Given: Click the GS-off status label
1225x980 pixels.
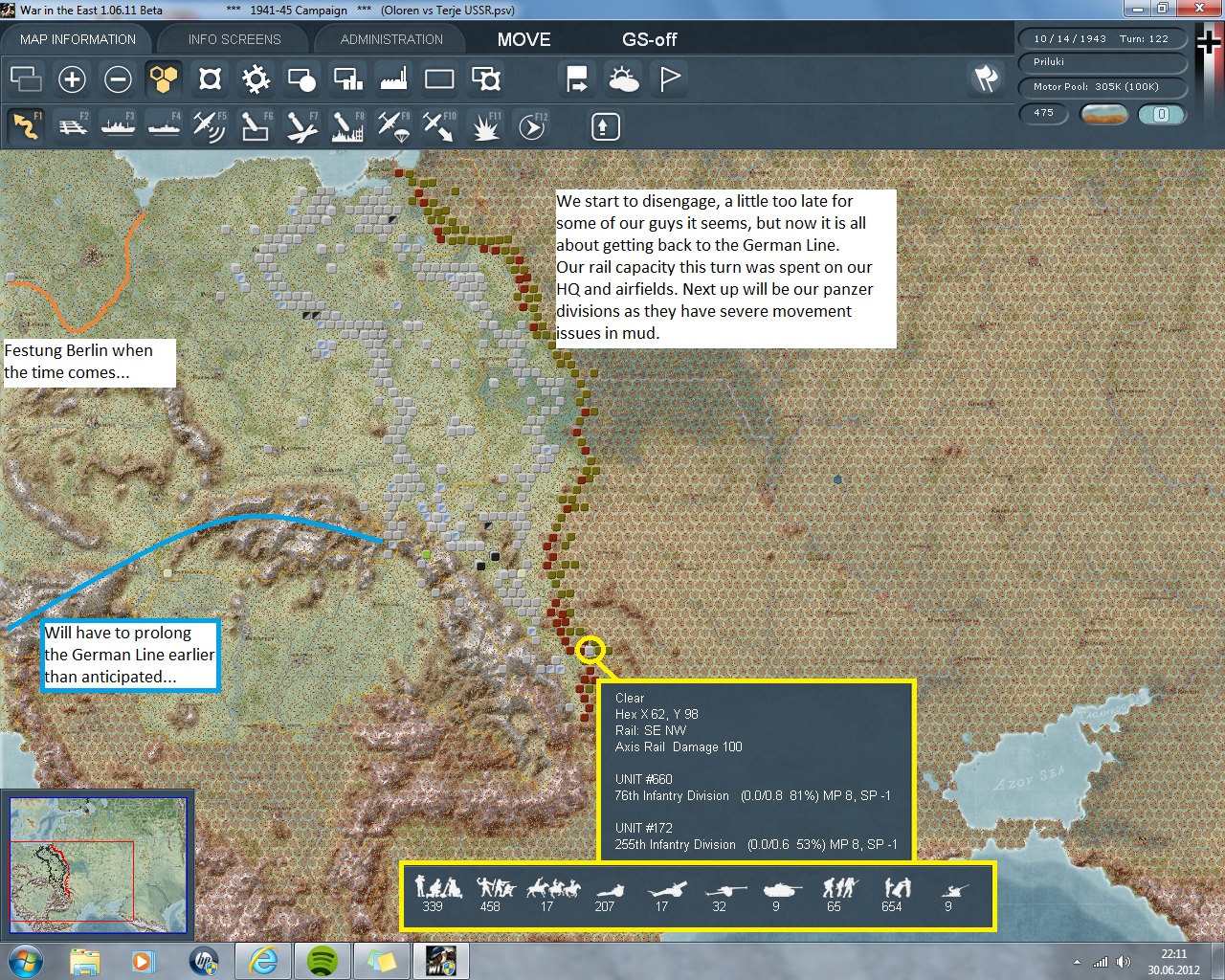Looking at the screenshot, I should (x=650, y=39).
